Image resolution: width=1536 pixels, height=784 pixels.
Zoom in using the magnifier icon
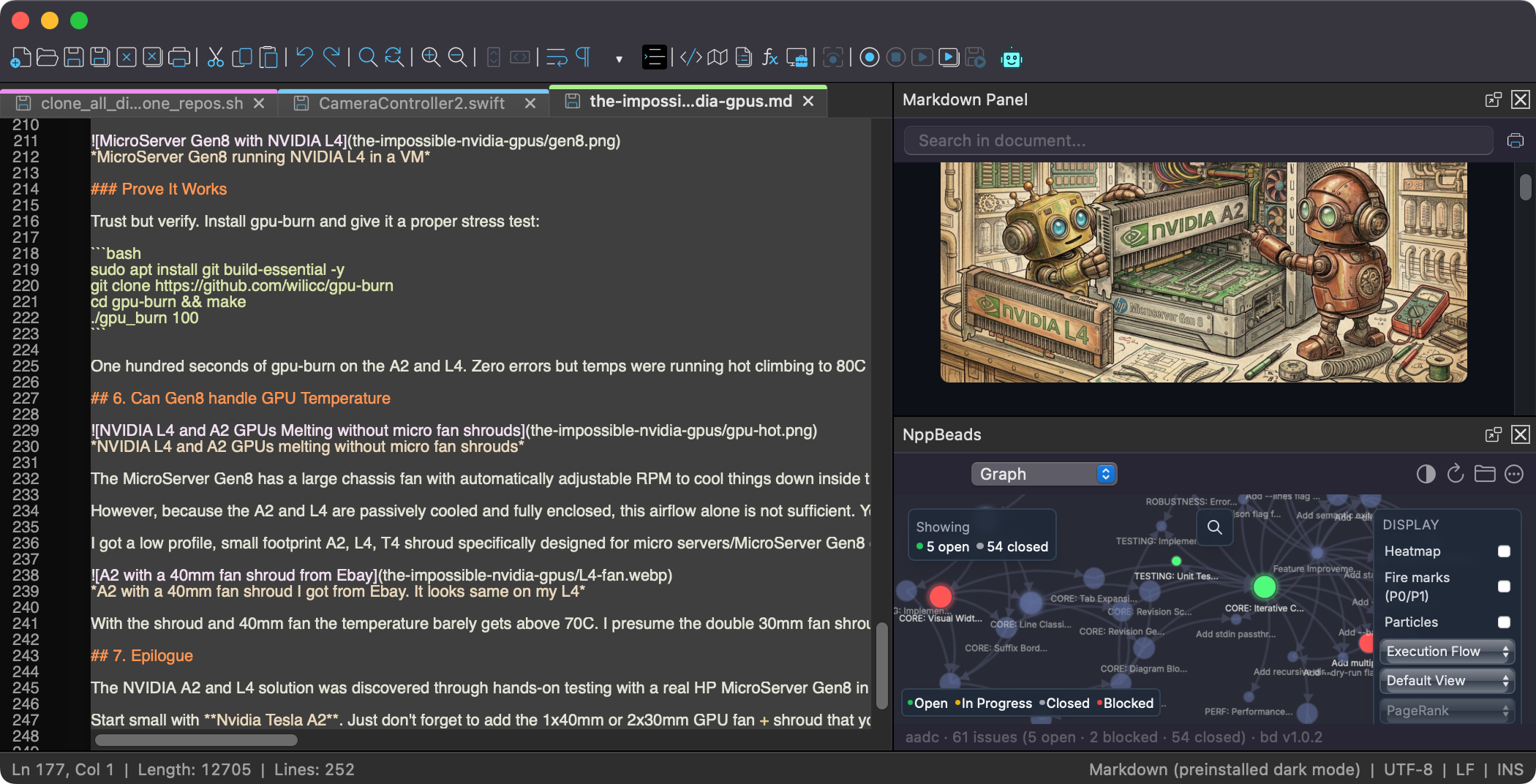tap(430, 57)
